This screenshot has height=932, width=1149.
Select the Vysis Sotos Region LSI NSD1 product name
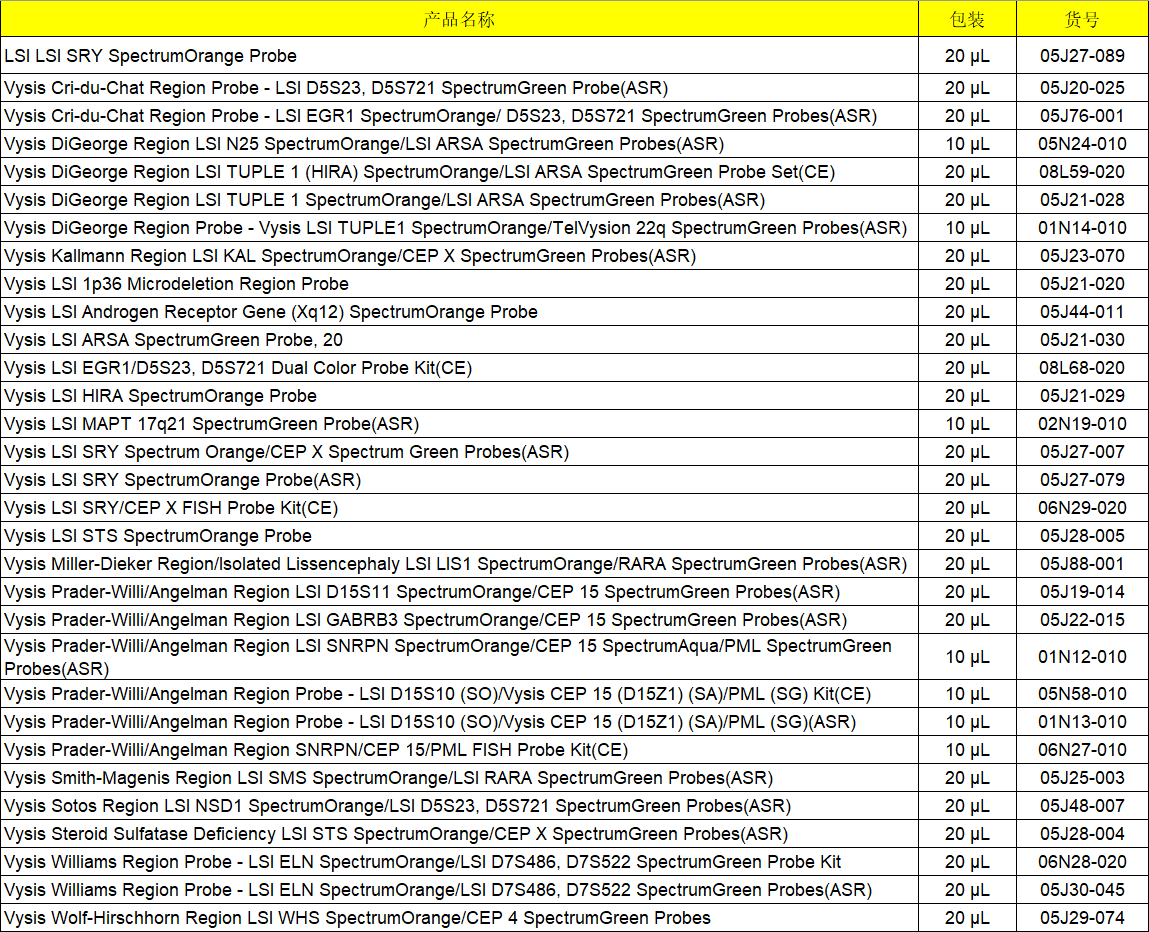coord(397,806)
